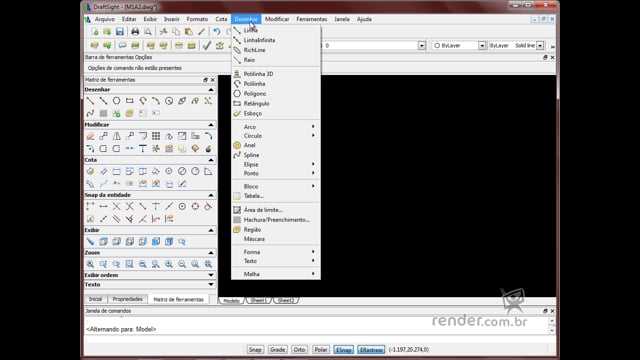This screenshot has width=640, height=360.
Task: Choose Retângulo from the Desenhar menu
Action: tap(276, 104)
